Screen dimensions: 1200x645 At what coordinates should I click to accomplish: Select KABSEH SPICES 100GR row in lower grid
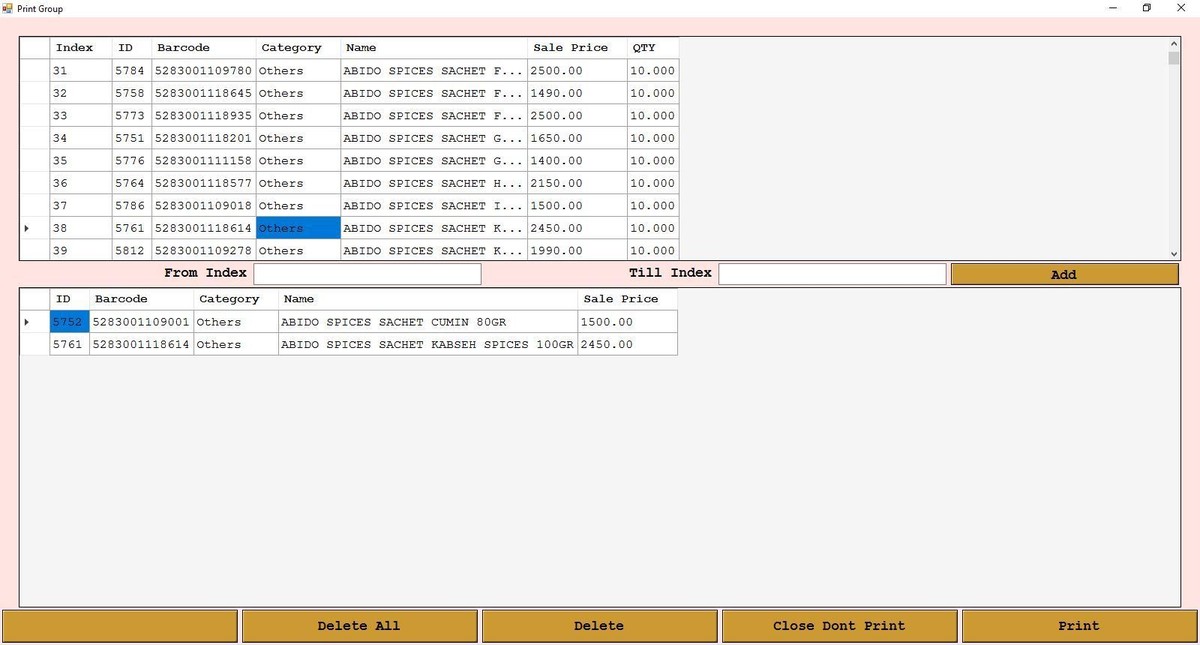coord(427,345)
